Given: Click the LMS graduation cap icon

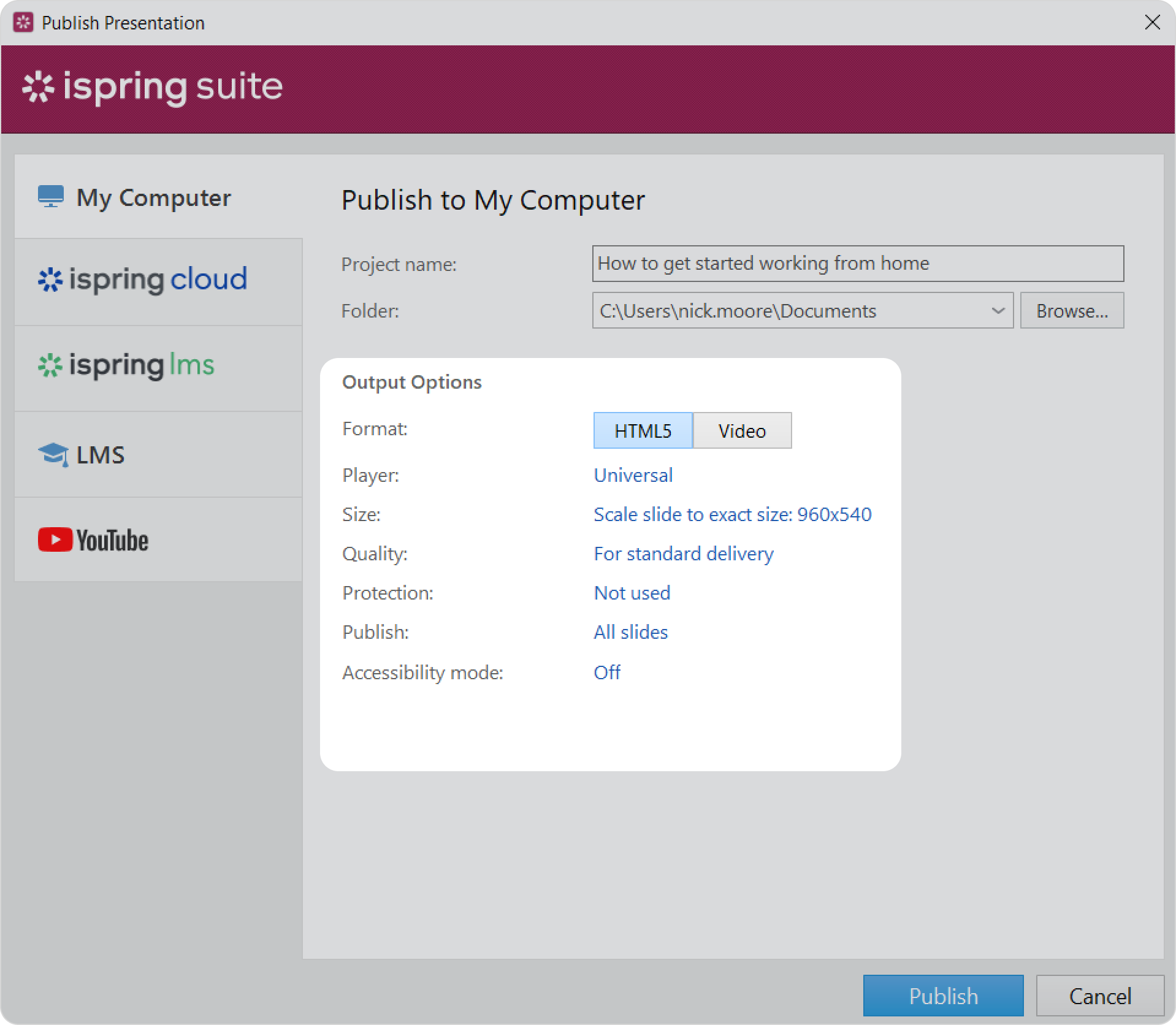Looking at the screenshot, I should tap(53, 455).
